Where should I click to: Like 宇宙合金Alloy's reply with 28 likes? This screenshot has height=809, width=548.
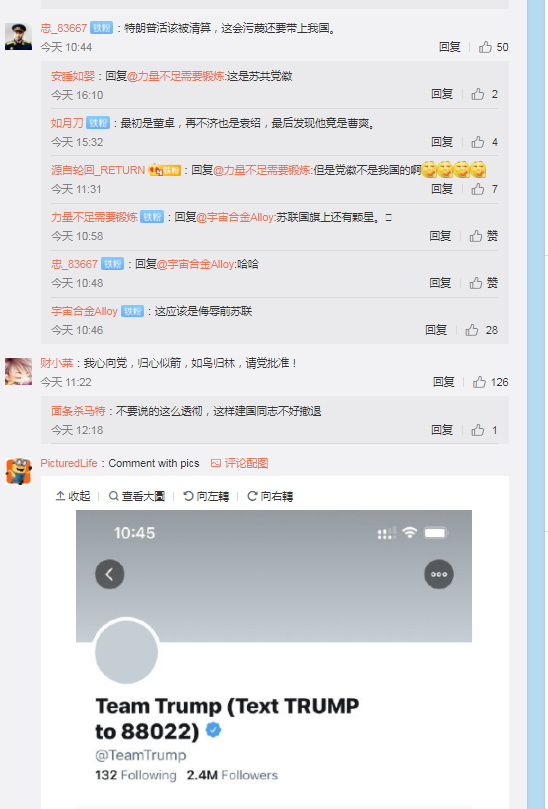(x=481, y=330)
